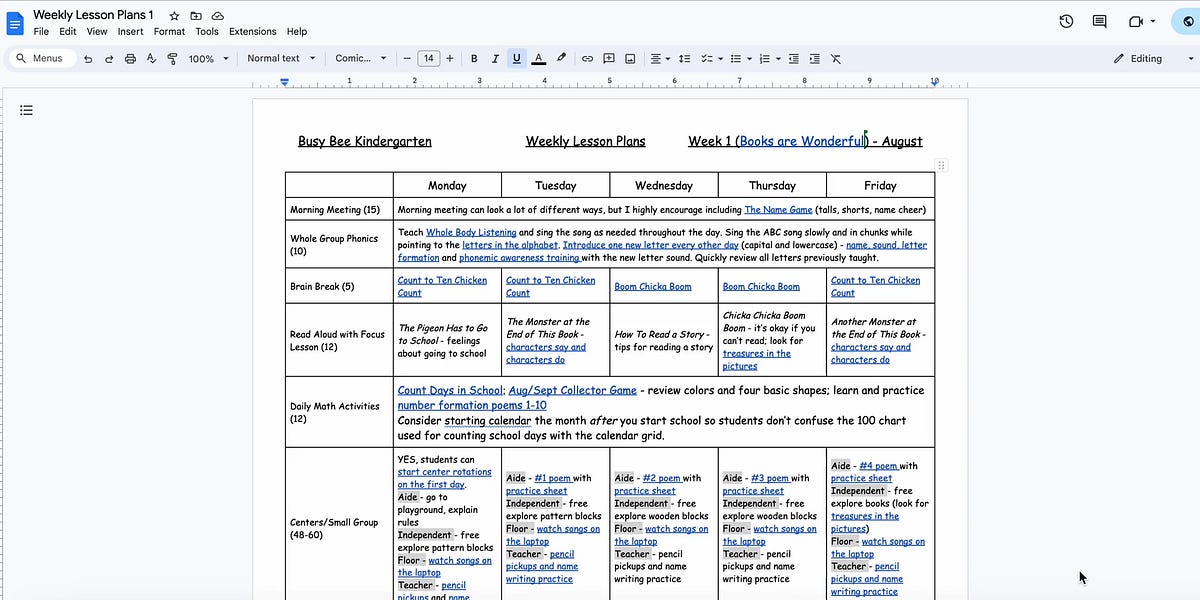Clear formatting with the toolbar icon
The image size is (1200, 600).
pyautogui.click(x=835, y=58)
